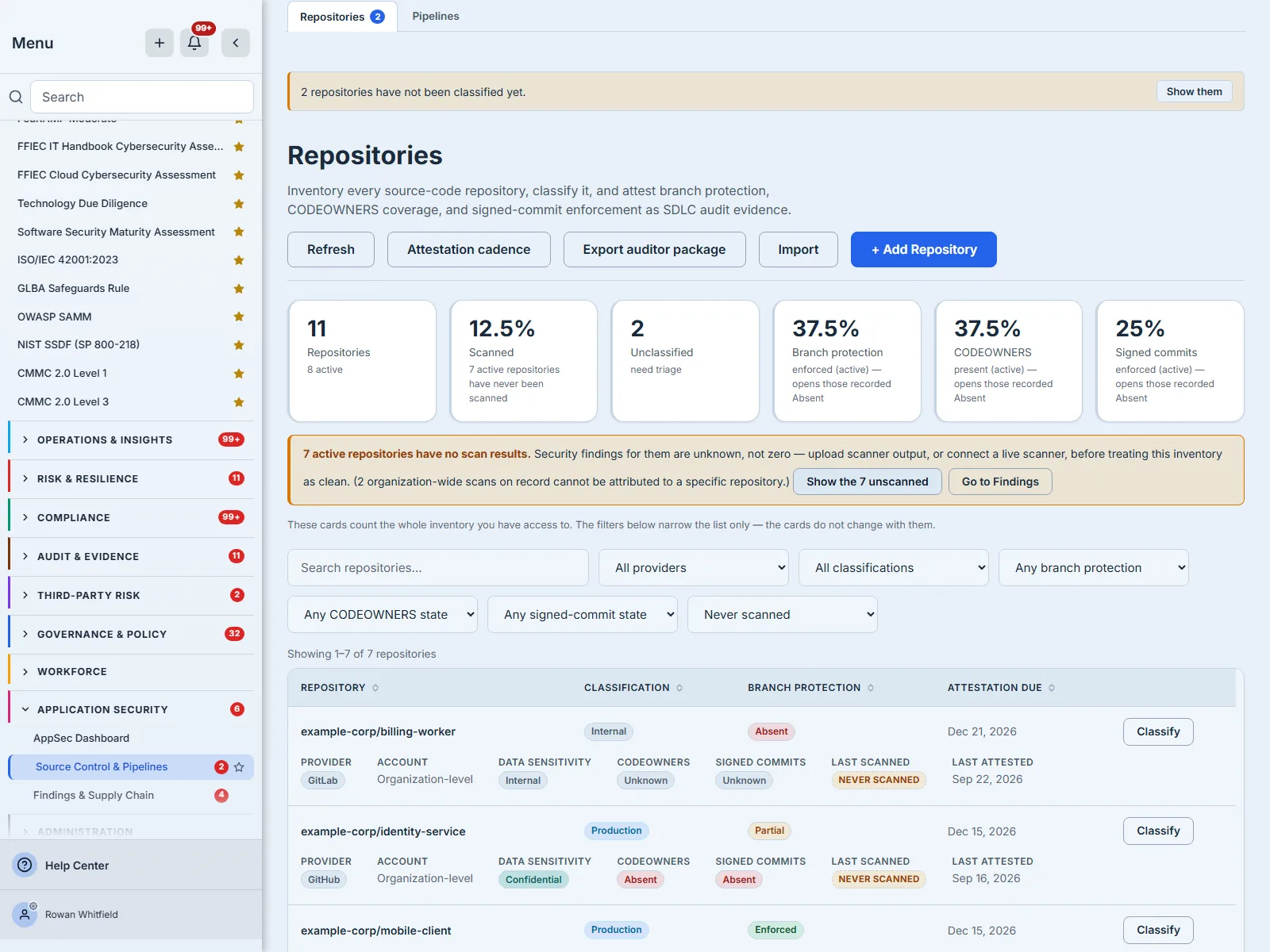Toggle star for Software Security Maturity Assessment
Screen dimensions: 1270x952
pos(239,232)
